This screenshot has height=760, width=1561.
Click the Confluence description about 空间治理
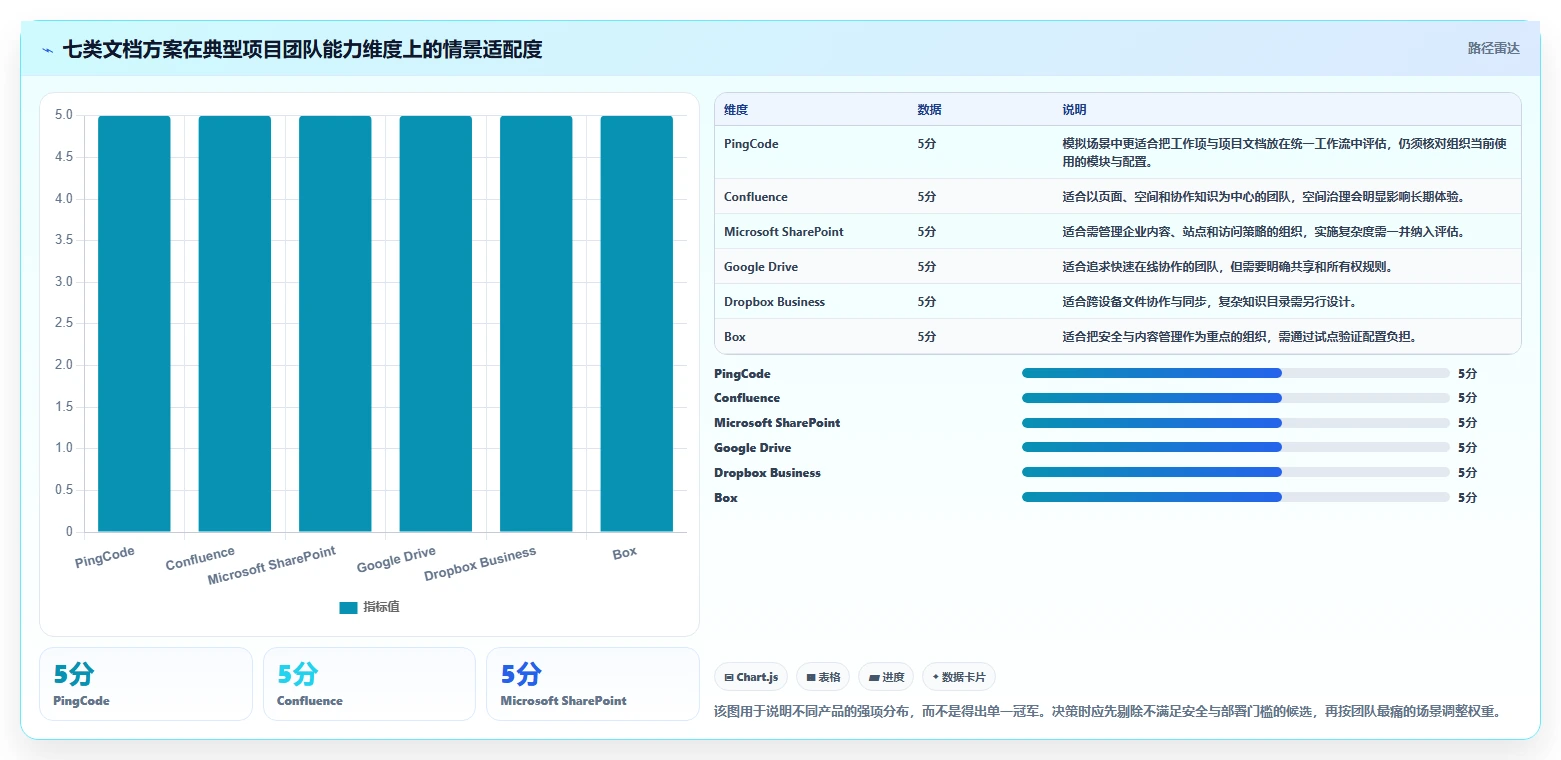(1264, 197)
